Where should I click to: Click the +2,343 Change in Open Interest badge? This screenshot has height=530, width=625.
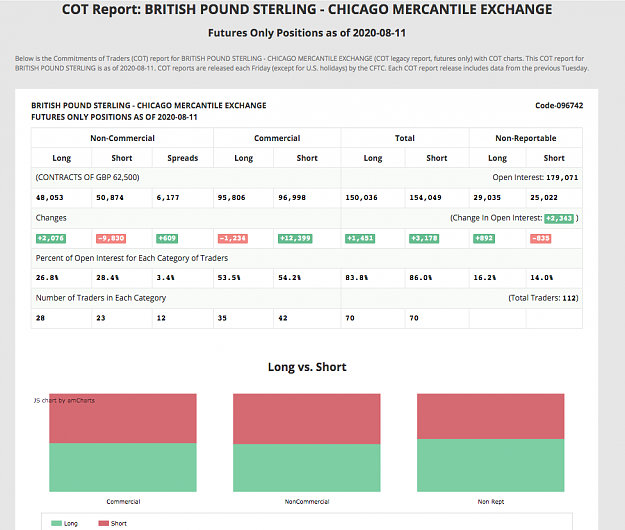[559, 218]
